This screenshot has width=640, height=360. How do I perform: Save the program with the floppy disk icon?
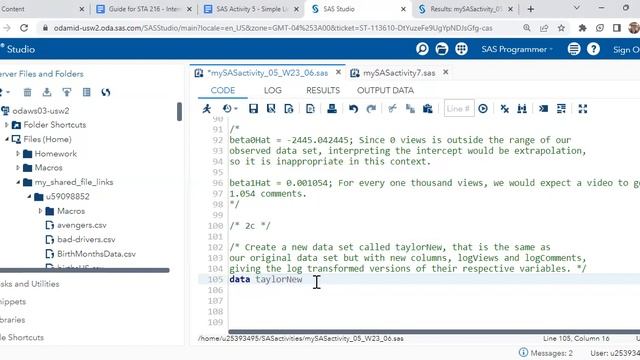coord(253,109)
